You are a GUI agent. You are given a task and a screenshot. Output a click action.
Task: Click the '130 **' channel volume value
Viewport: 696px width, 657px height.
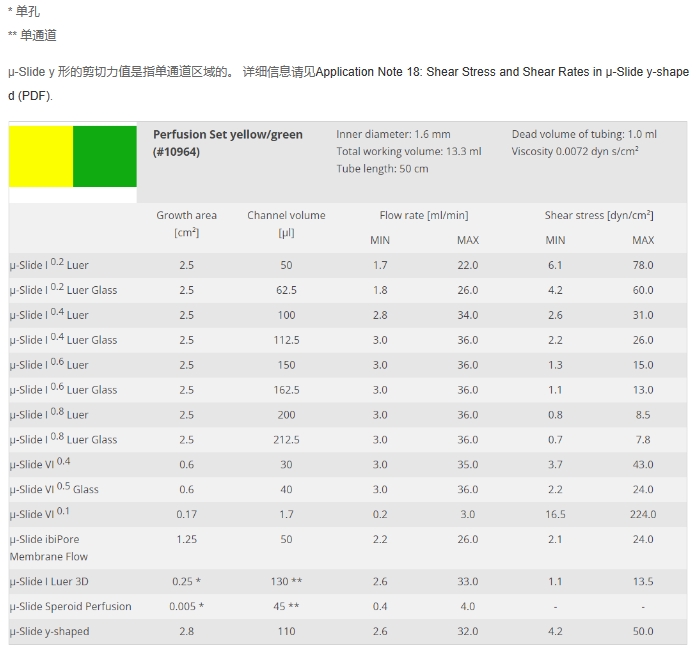pyautogui.click(x=286, y=581)
